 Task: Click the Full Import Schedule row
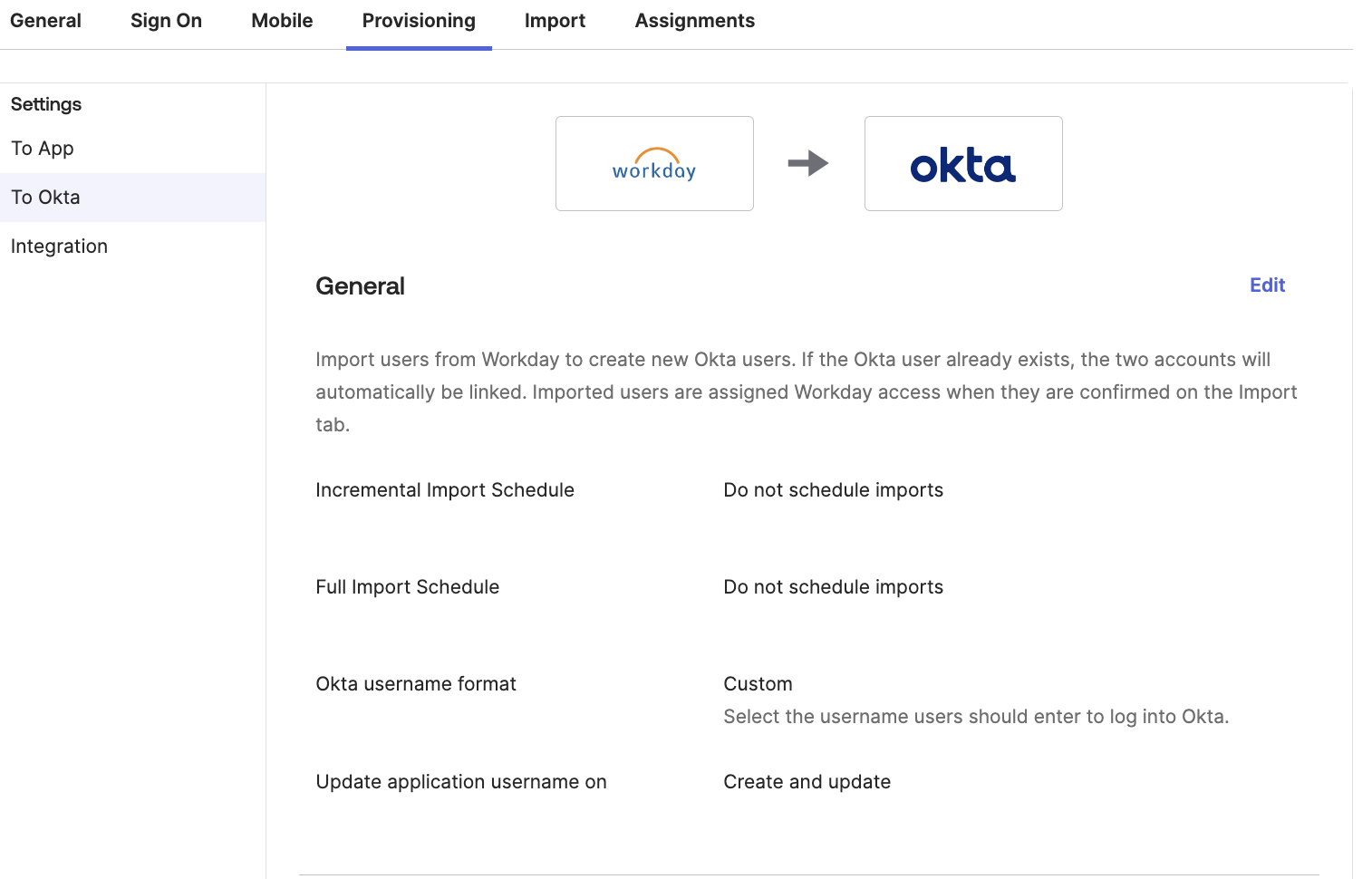pyautogui.click(x=407, y=586)
